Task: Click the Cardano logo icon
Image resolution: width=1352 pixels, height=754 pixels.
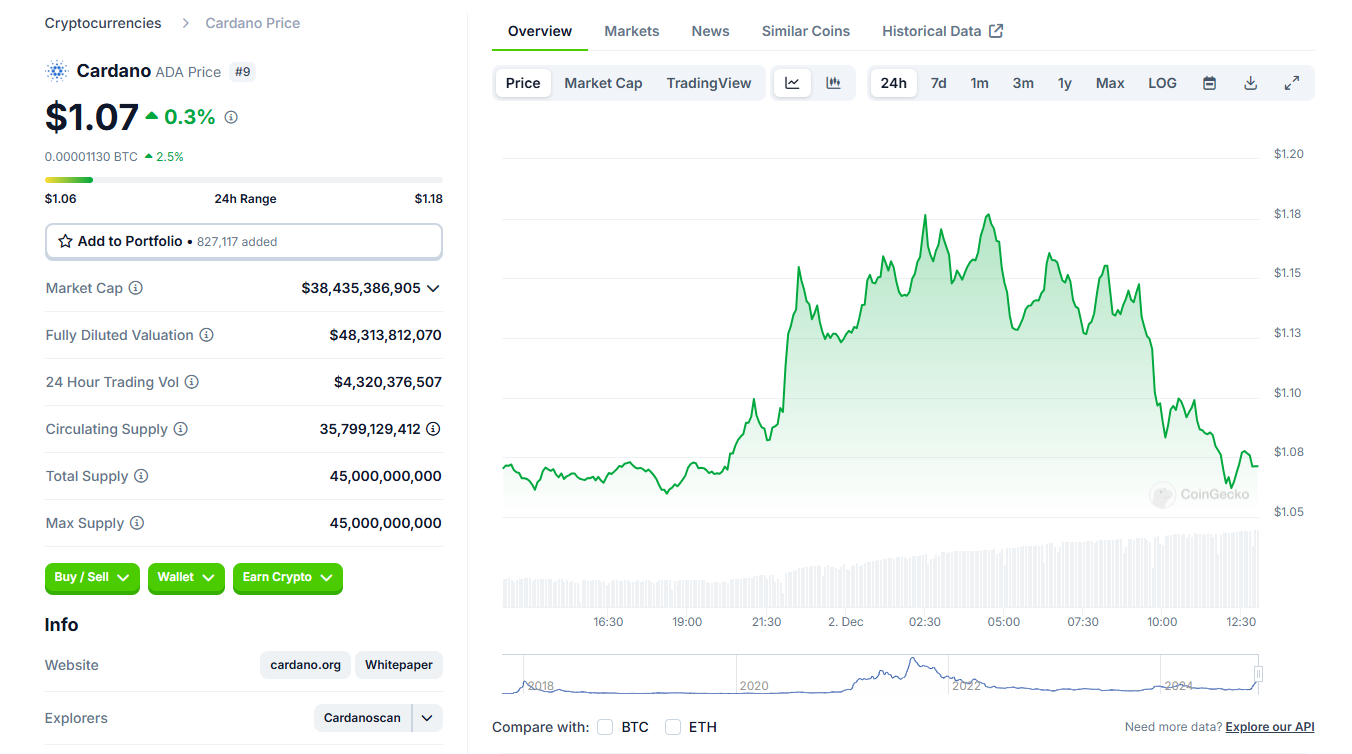Action: 57,71
